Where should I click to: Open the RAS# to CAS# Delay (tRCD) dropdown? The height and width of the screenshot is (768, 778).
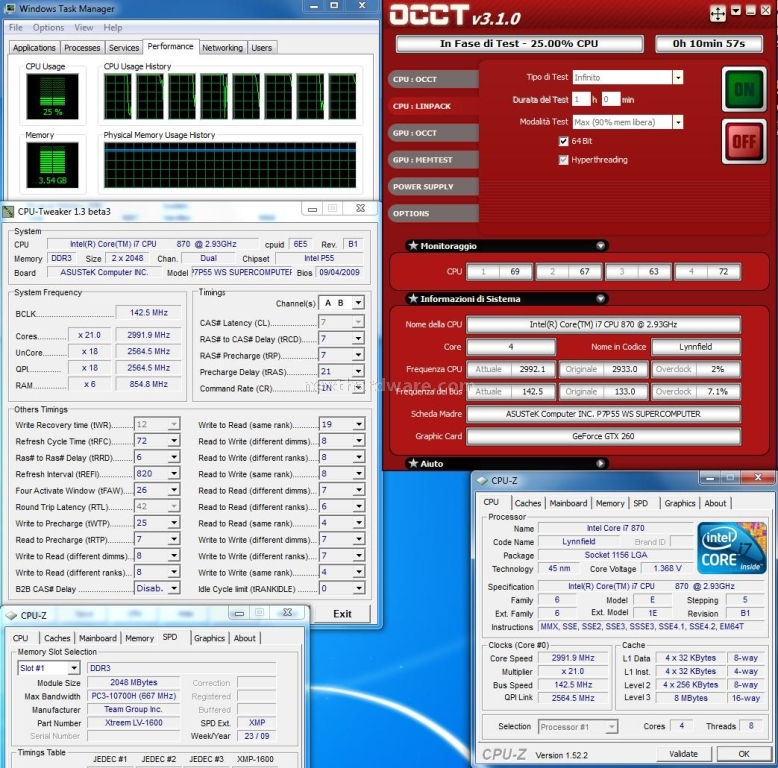click(x=358, y=338)
